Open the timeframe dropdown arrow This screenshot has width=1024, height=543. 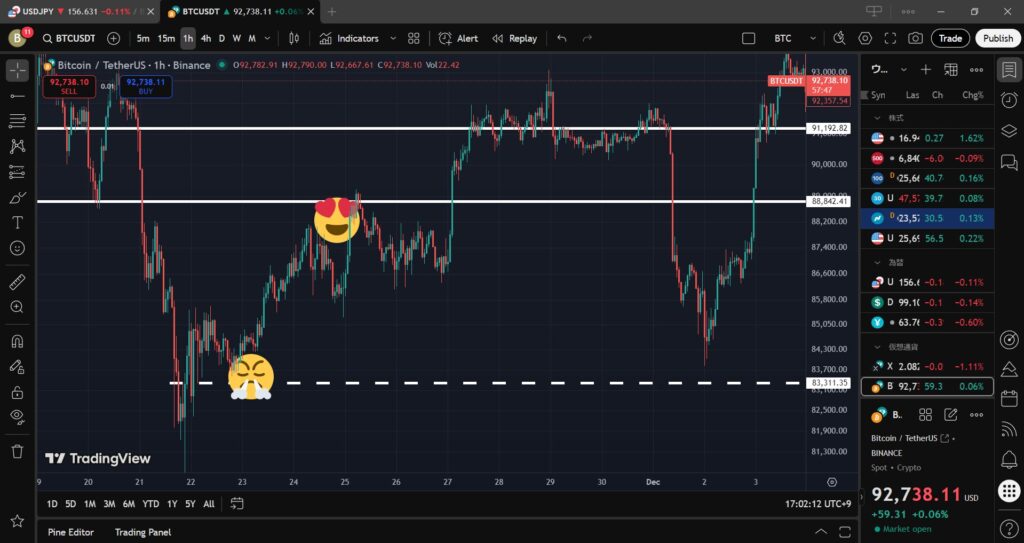click(x=267, y=38)
